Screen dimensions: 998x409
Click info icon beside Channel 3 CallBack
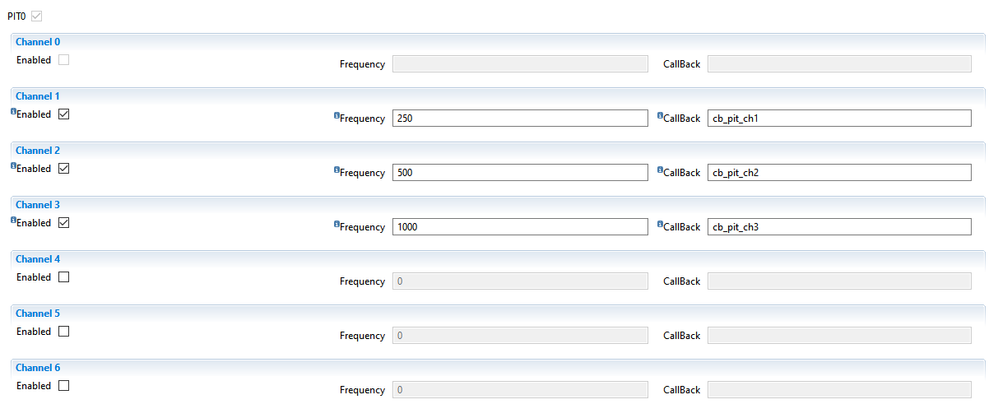[660, 224]
